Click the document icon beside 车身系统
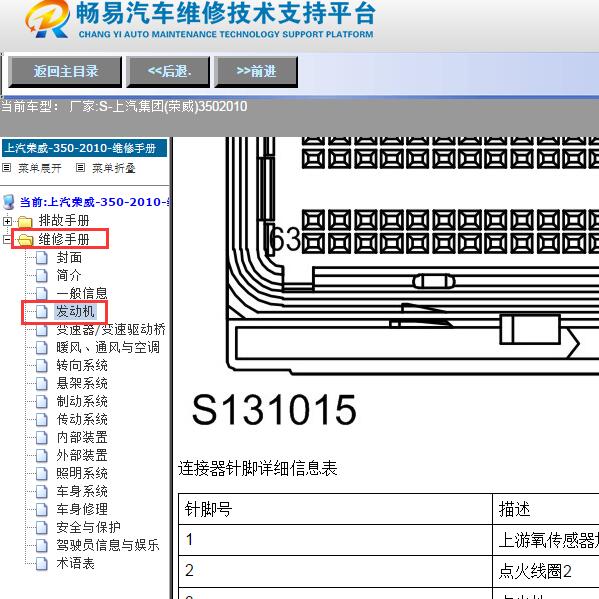 tap(42, 491)
